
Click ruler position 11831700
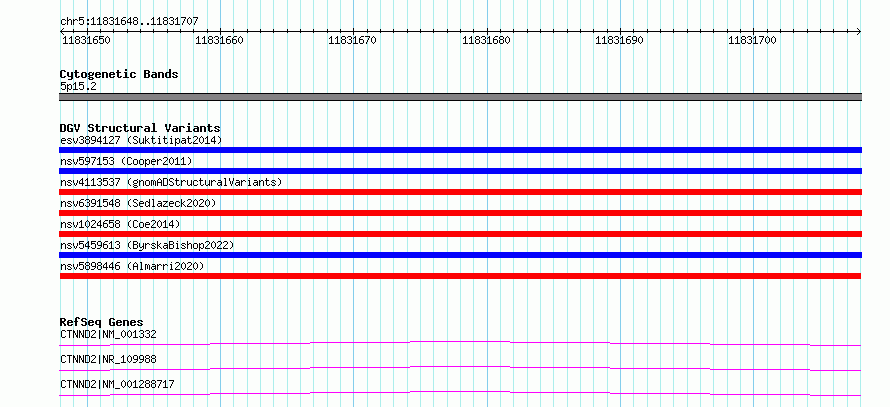pyautogui.click(x=753, y=41)
